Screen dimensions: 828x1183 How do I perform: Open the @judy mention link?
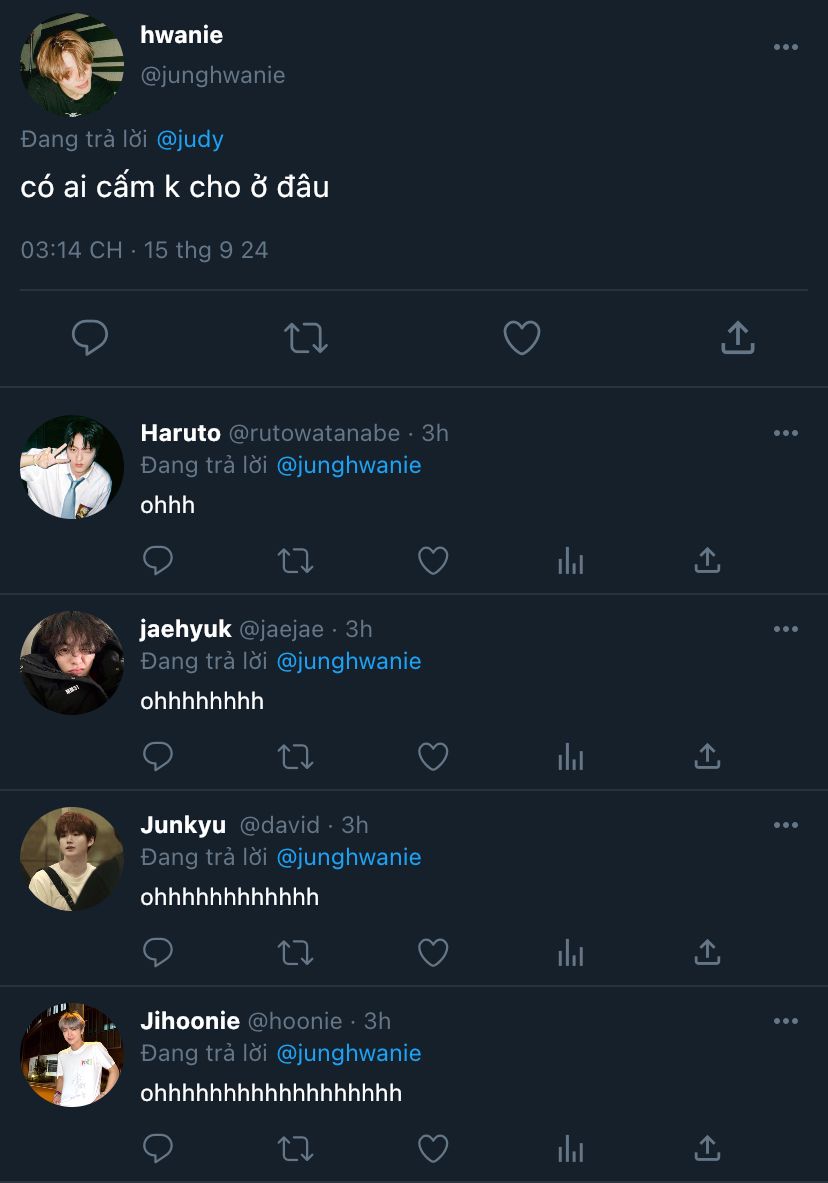(x=190, y=139)
